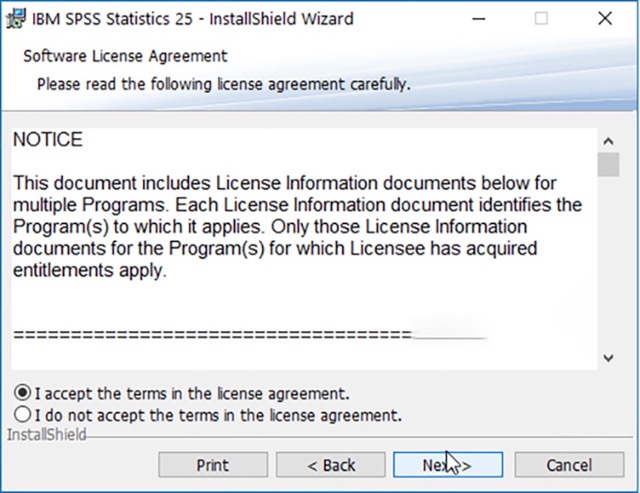The image size is (640, 493).
Task: Click the InstallShield installer icon in title bar
Action: pyautogui.click(x=16, y=19)
